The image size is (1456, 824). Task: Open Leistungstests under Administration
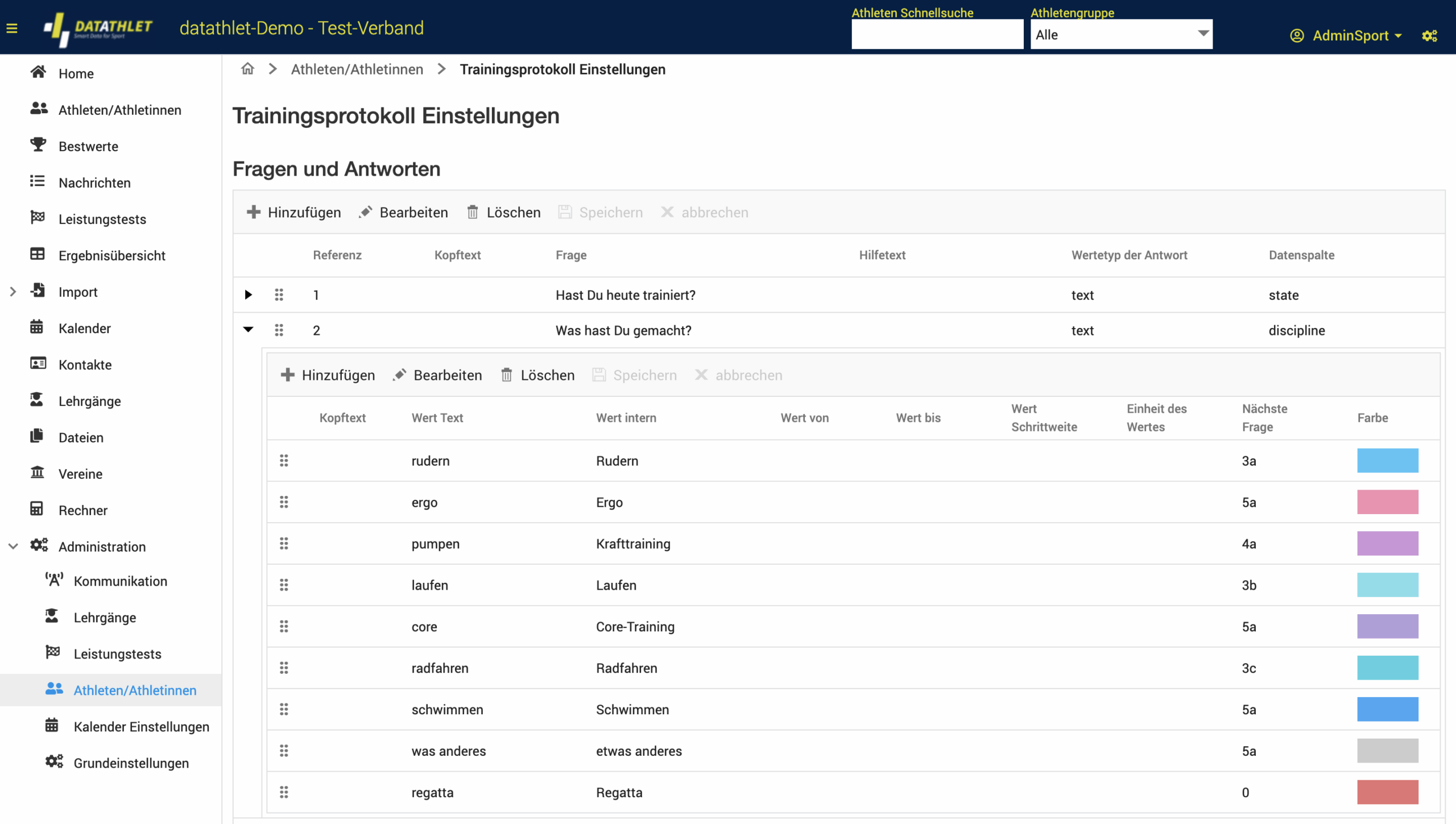pyautogui.click(x=118, y=654)
